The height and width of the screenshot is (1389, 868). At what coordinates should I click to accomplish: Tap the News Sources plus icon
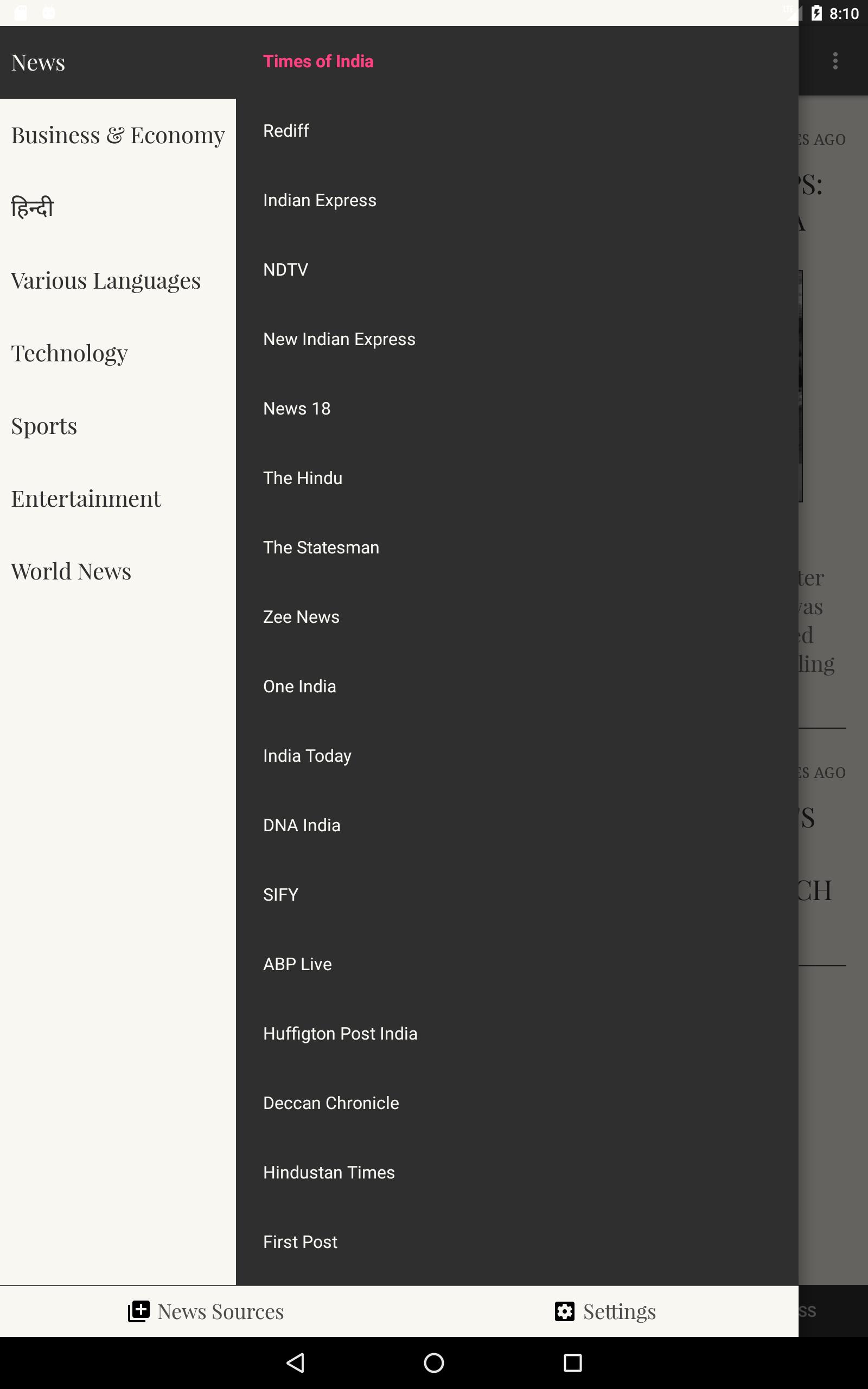(x=138, y=1311)
